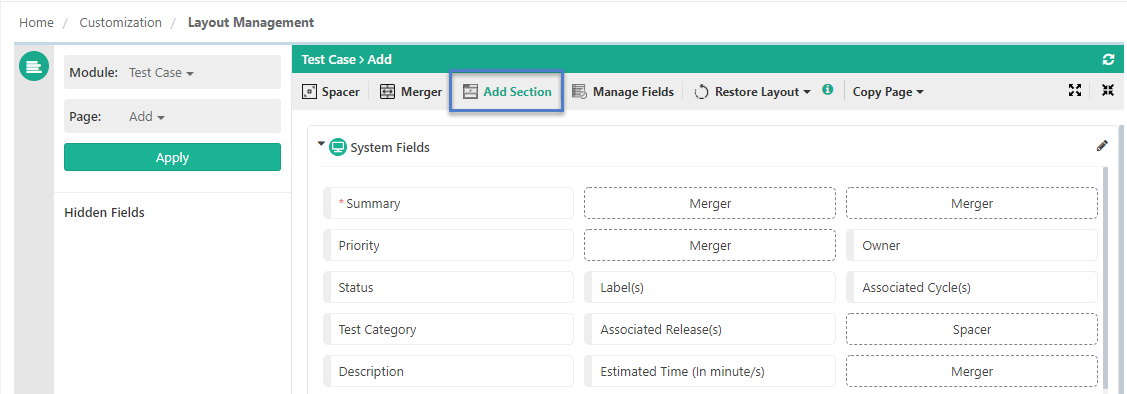Collapse the System Fields section arrow
1127x394 pixels.
321,144
